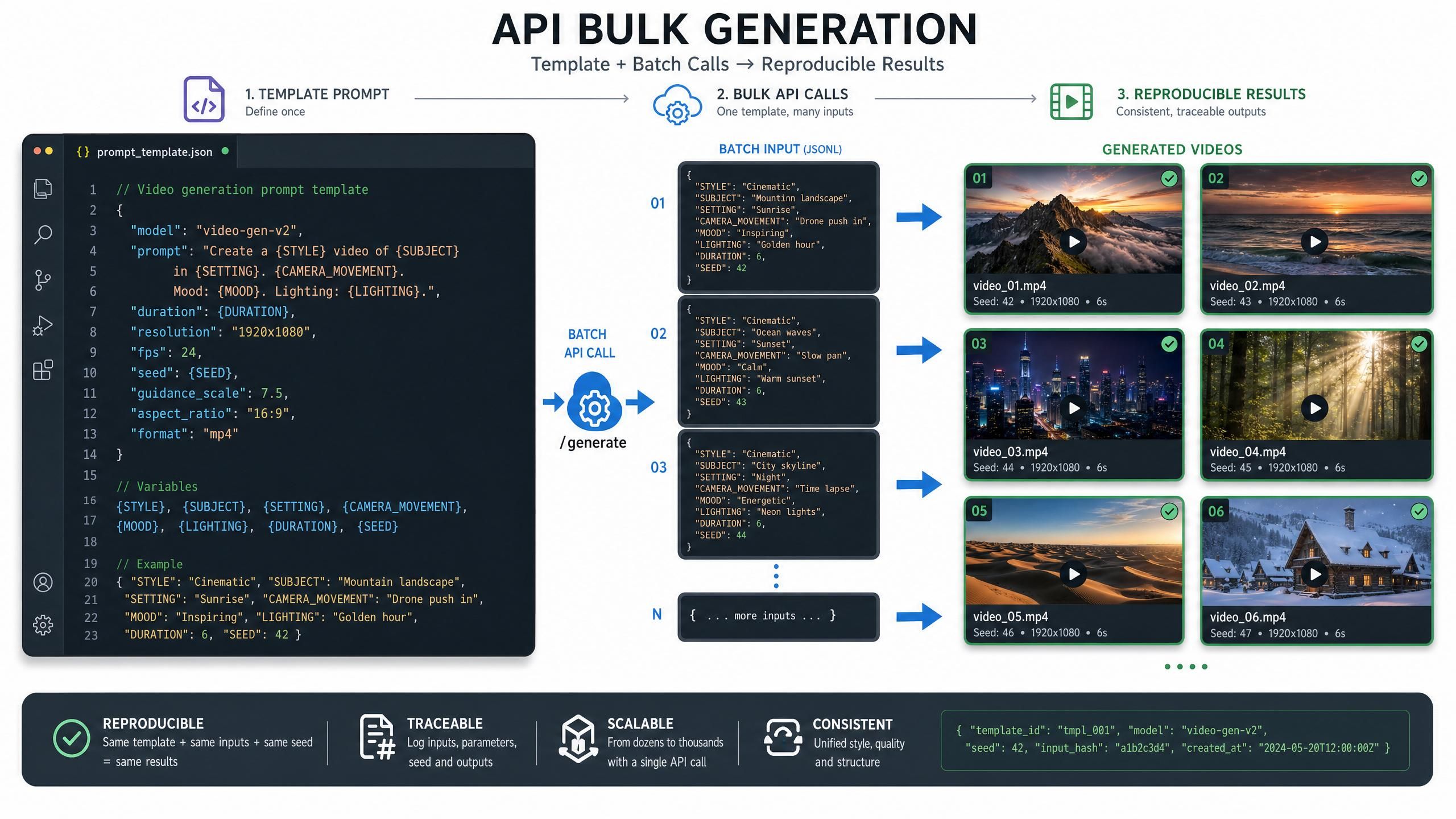Click the 'video_03.mp4' file name
This screenshot has height=819, width=1456.
tap(1010, 452)
